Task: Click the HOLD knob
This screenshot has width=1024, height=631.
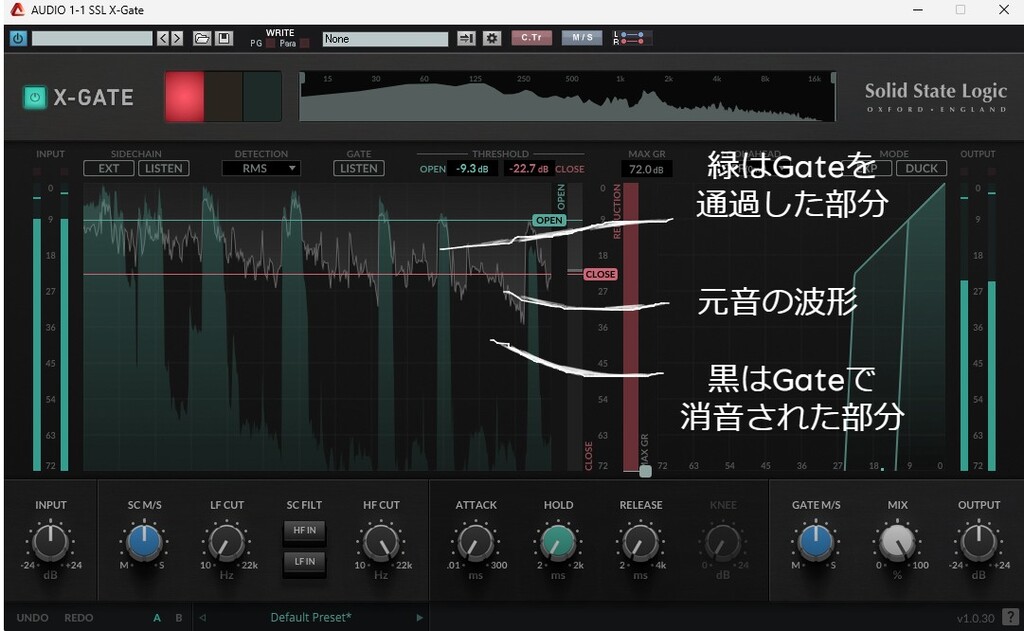Action: [x=558, y=542]
